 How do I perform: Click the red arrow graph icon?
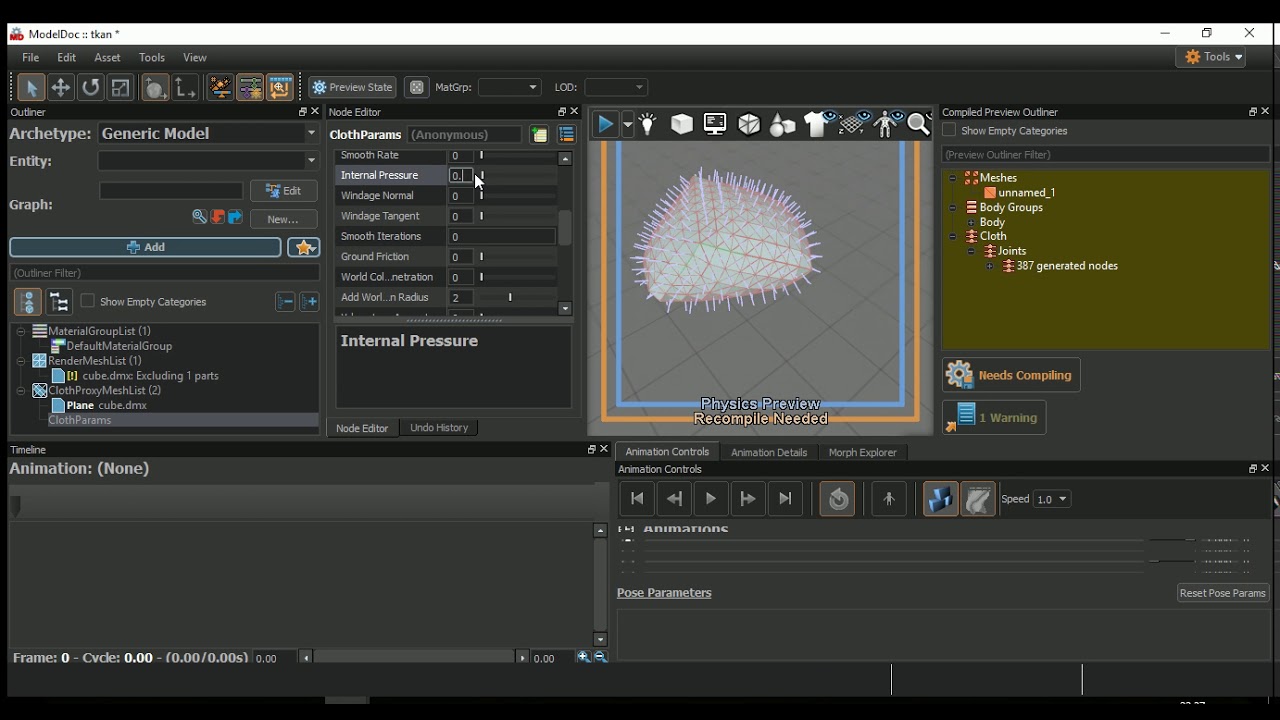coord(217,217)
